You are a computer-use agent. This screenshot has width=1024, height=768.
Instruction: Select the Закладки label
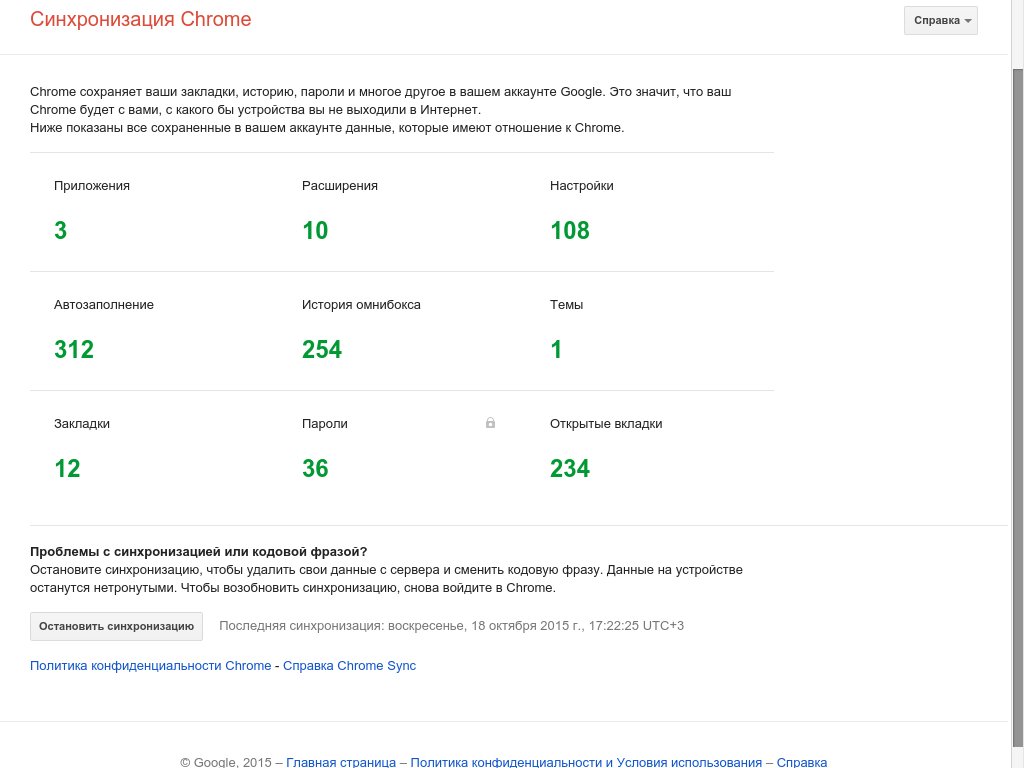click(x=82, y=423)
